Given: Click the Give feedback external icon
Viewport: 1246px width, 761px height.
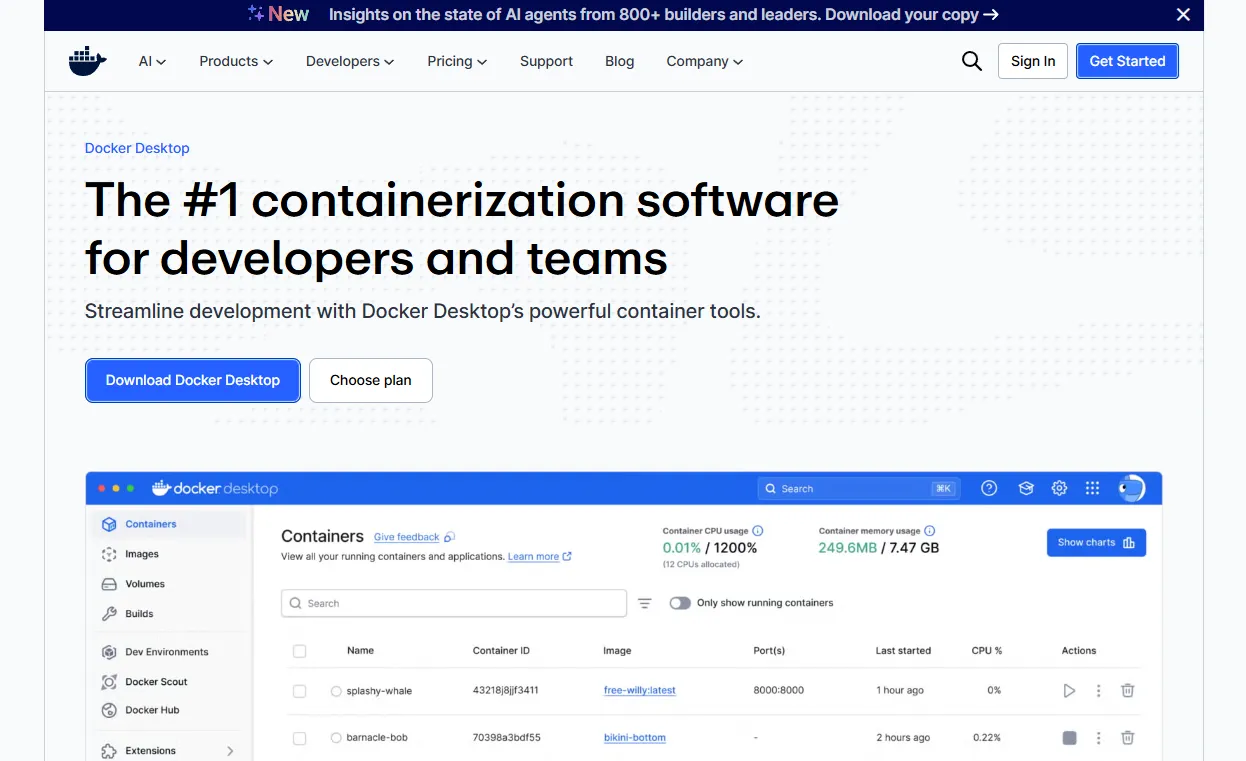Looking at the screenshot, I should point(450,537).
